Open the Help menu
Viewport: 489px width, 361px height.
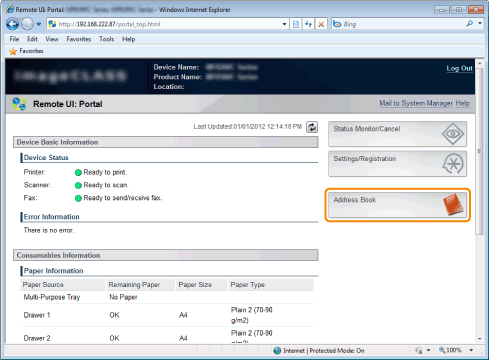click(x=128, y=39)
